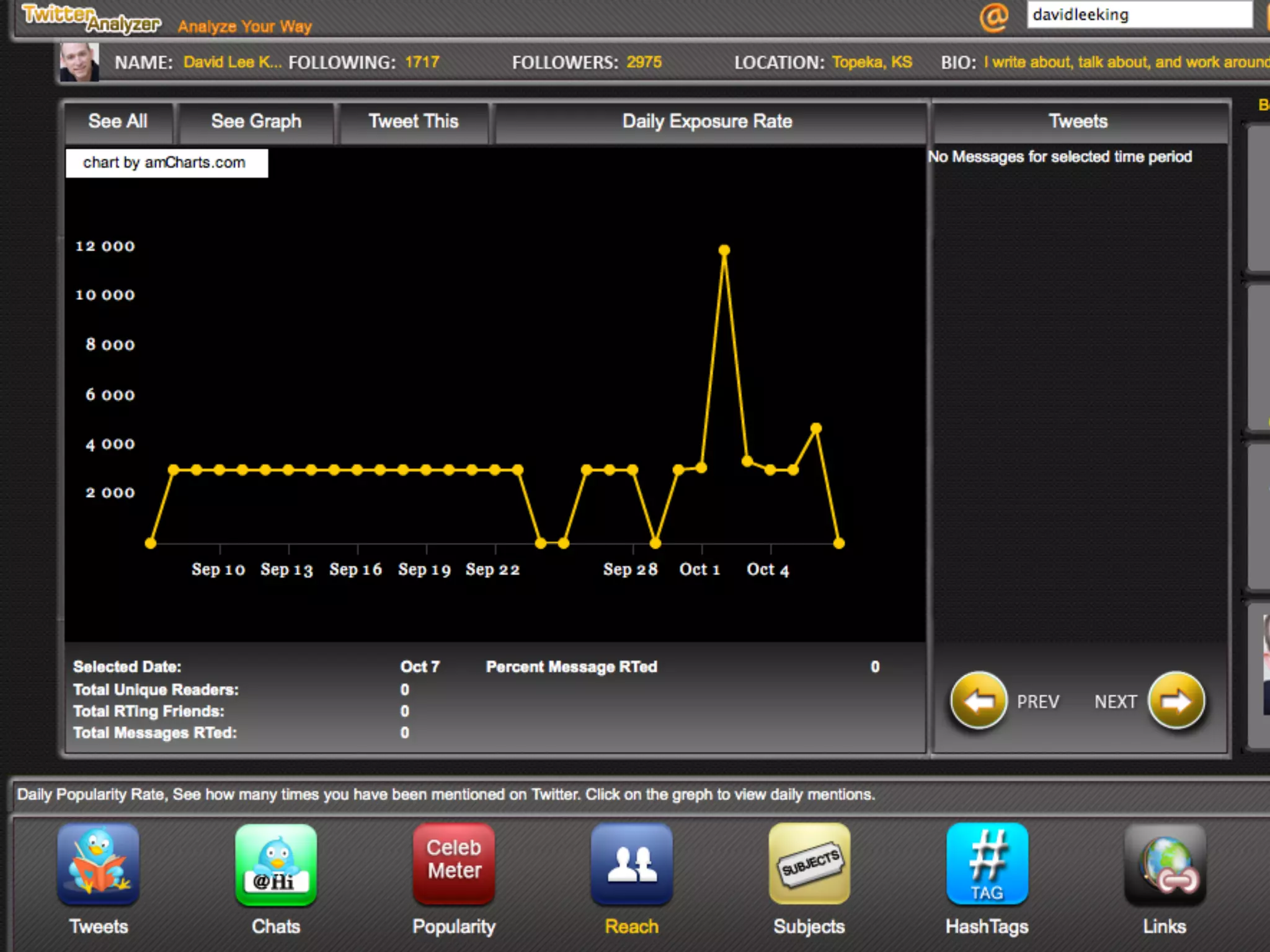Open the Tweets book-bird icon
The width and height of the screenshot is (1270, 952).
coord(98,864)
